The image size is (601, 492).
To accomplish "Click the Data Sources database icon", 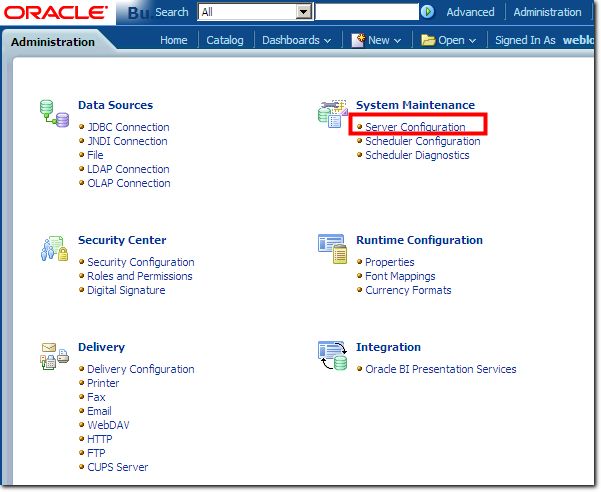I will (54, 113).
